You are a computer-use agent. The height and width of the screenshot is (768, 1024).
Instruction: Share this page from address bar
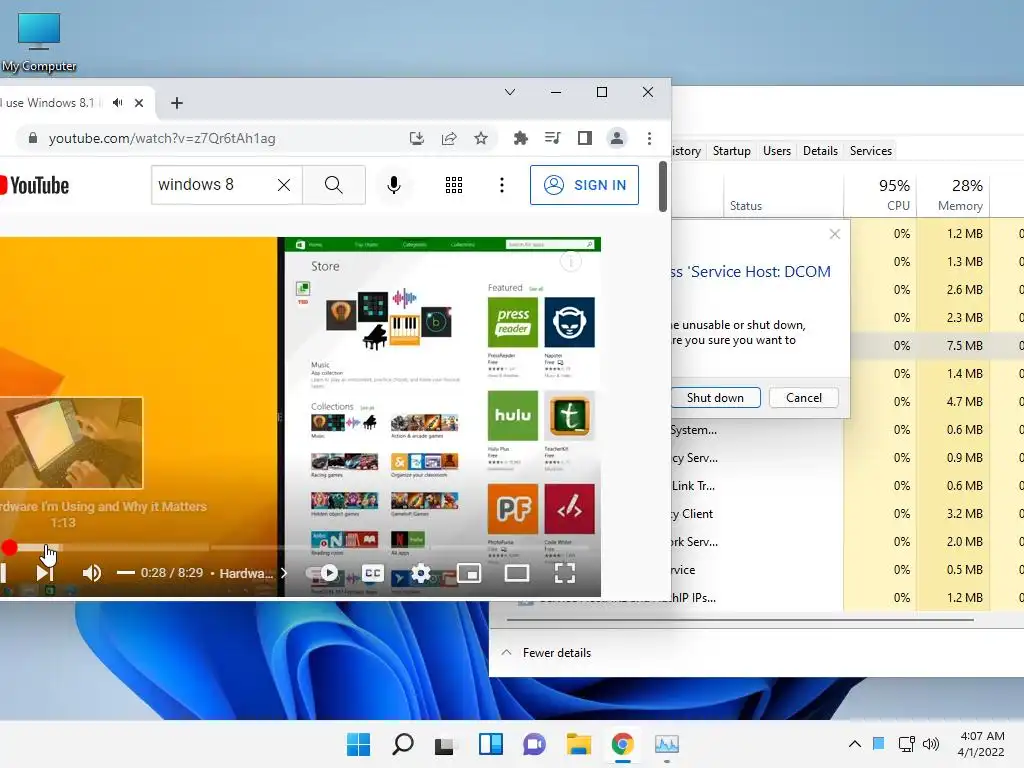tap(449, 138)
